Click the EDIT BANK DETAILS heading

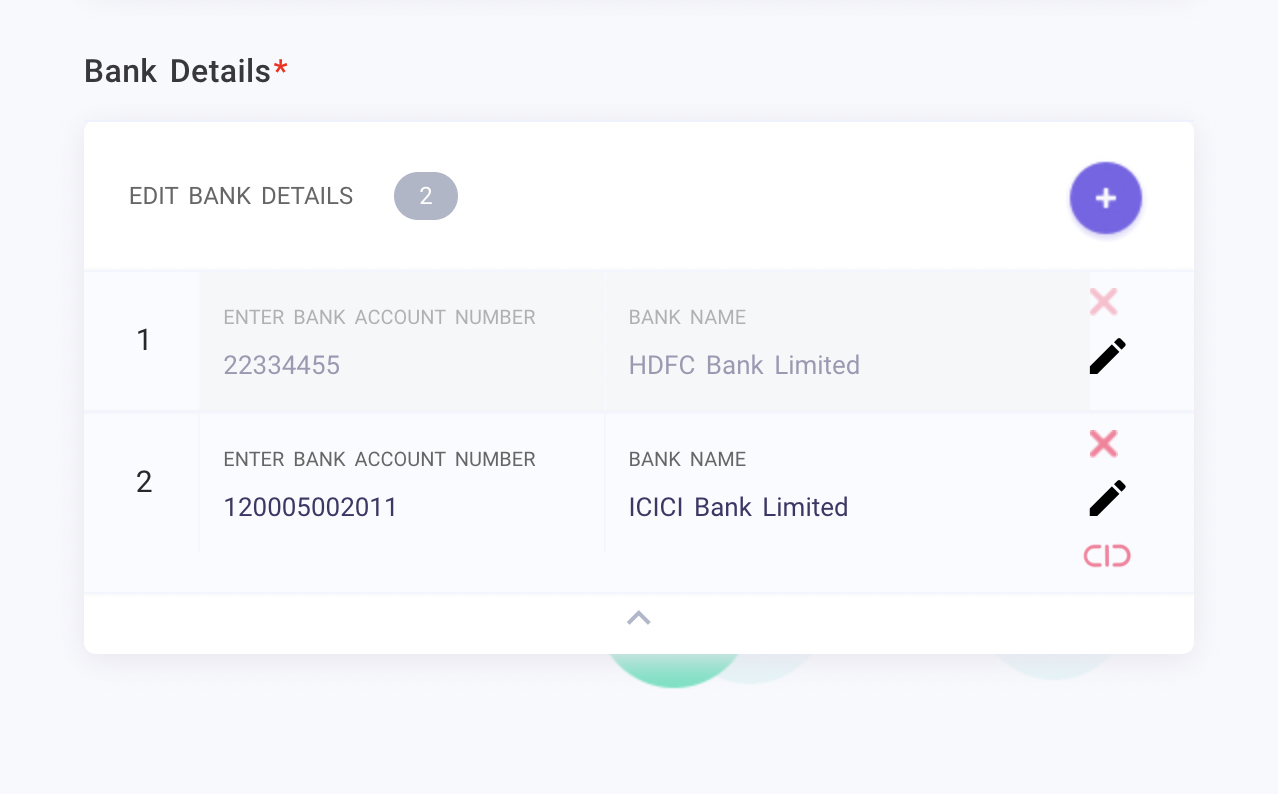coord(241,196)
